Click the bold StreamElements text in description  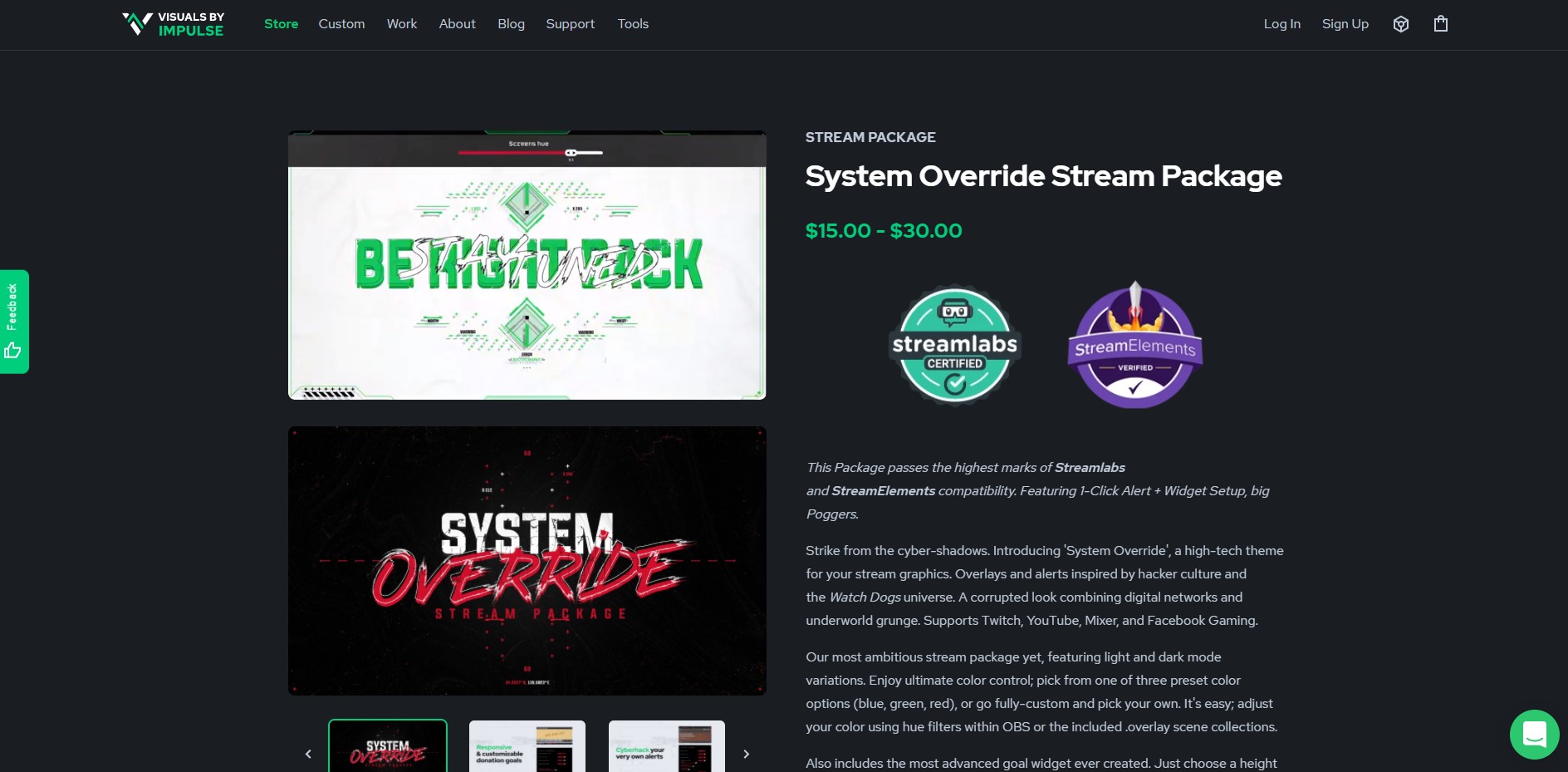coord(883,491)
